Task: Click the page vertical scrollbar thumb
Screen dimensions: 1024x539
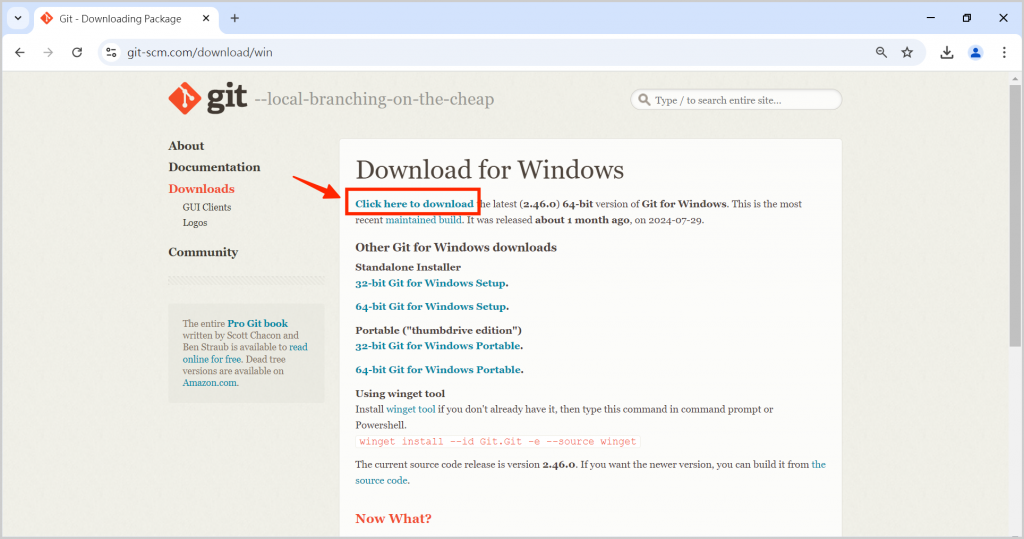Action: (x=1015, y=216)
